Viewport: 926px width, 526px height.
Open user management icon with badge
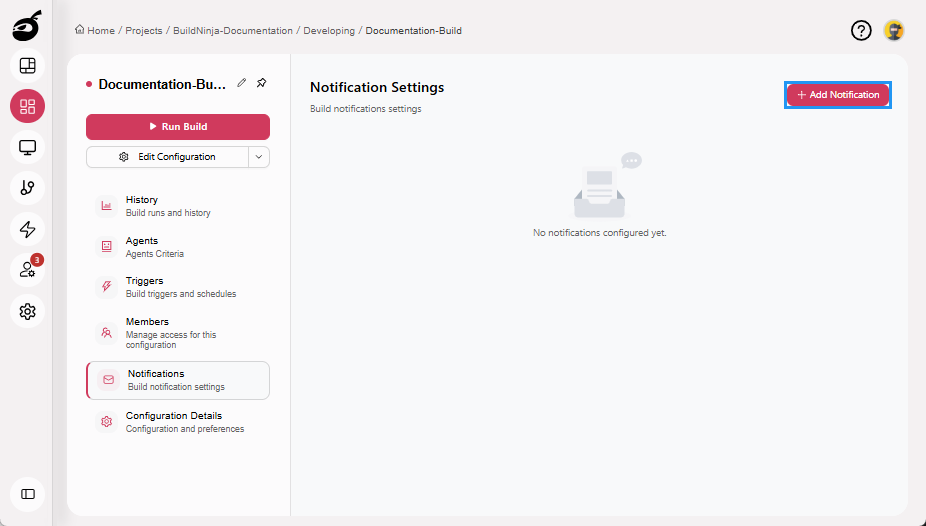[28, 270]
